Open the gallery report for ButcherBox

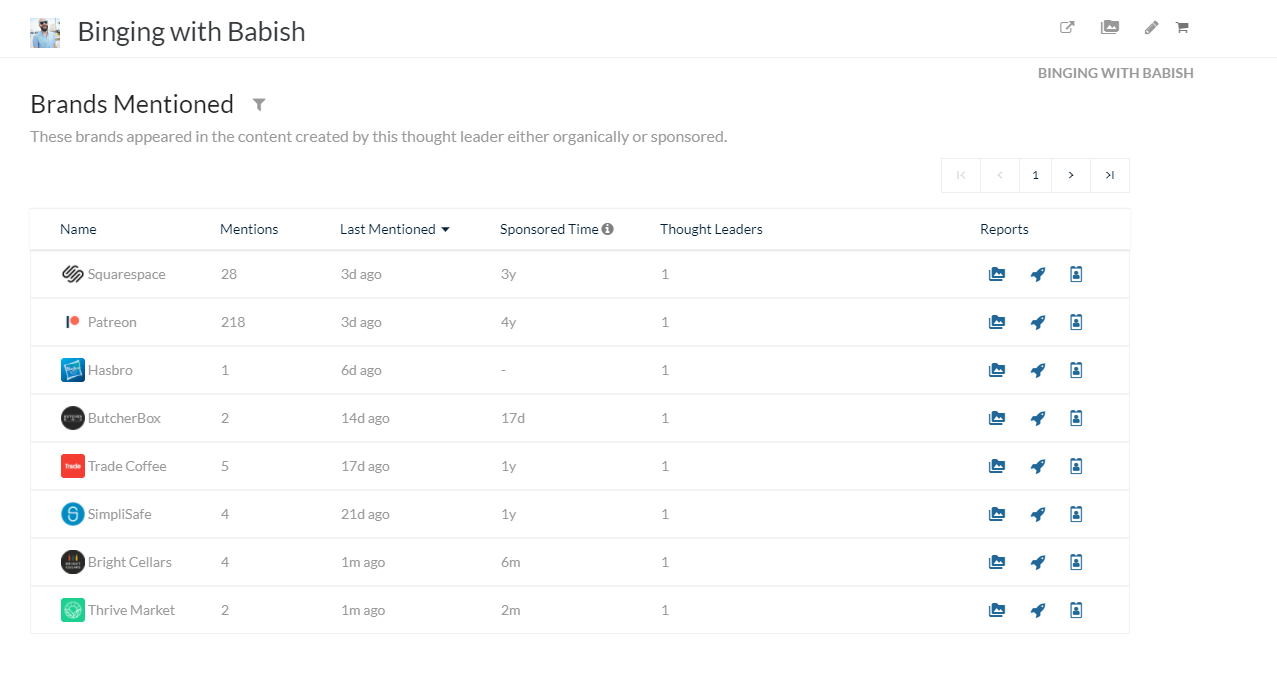[997, 418]
